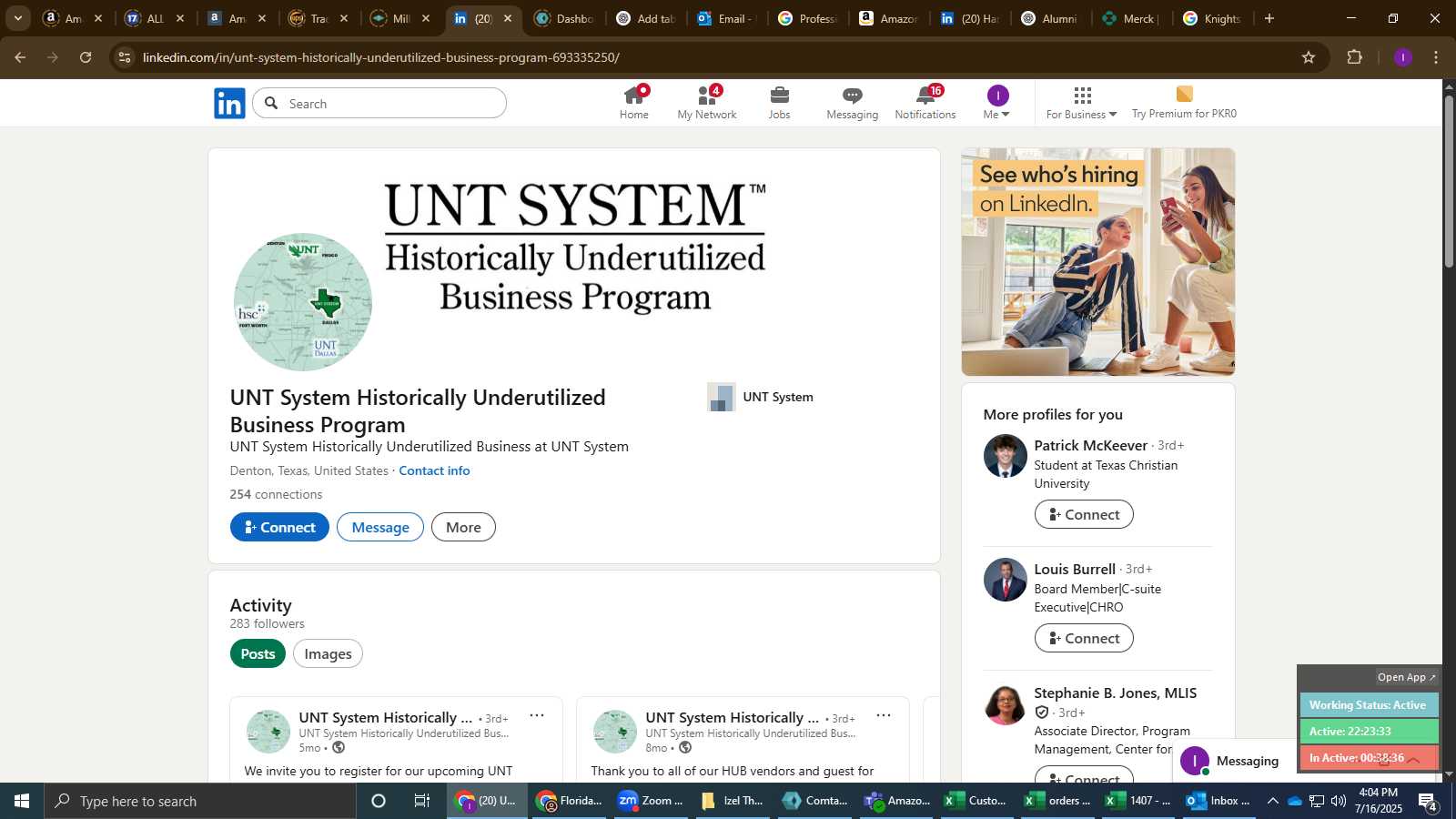Switch to the Email browser tab
The height and width of the screenshot is (819, 1456).
(728, 18)
